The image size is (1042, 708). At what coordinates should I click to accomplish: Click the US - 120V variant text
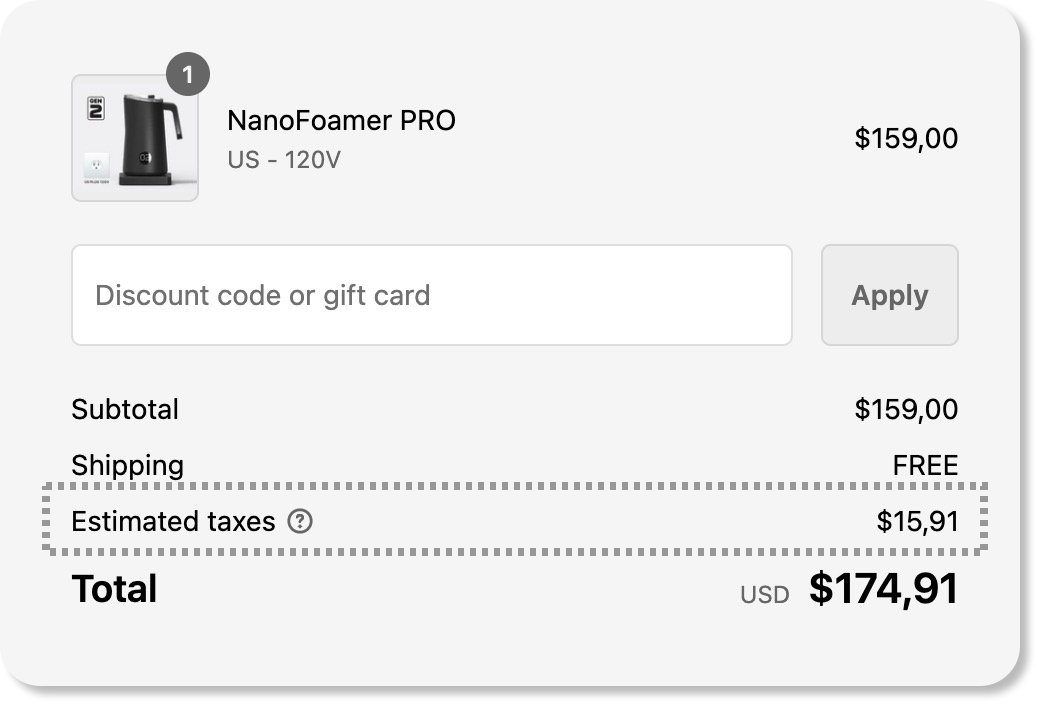coord(284,159)
